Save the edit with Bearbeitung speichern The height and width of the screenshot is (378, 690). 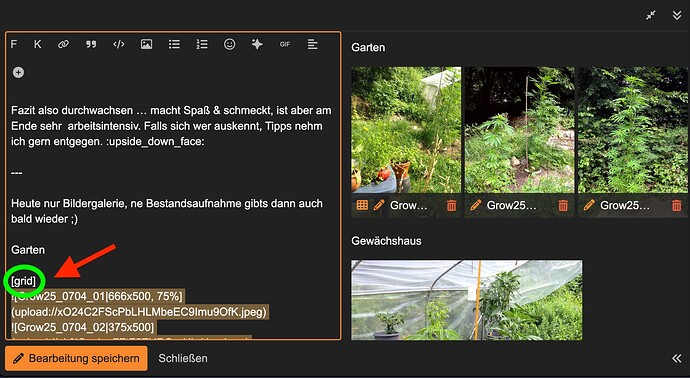(x=77, y=358)
